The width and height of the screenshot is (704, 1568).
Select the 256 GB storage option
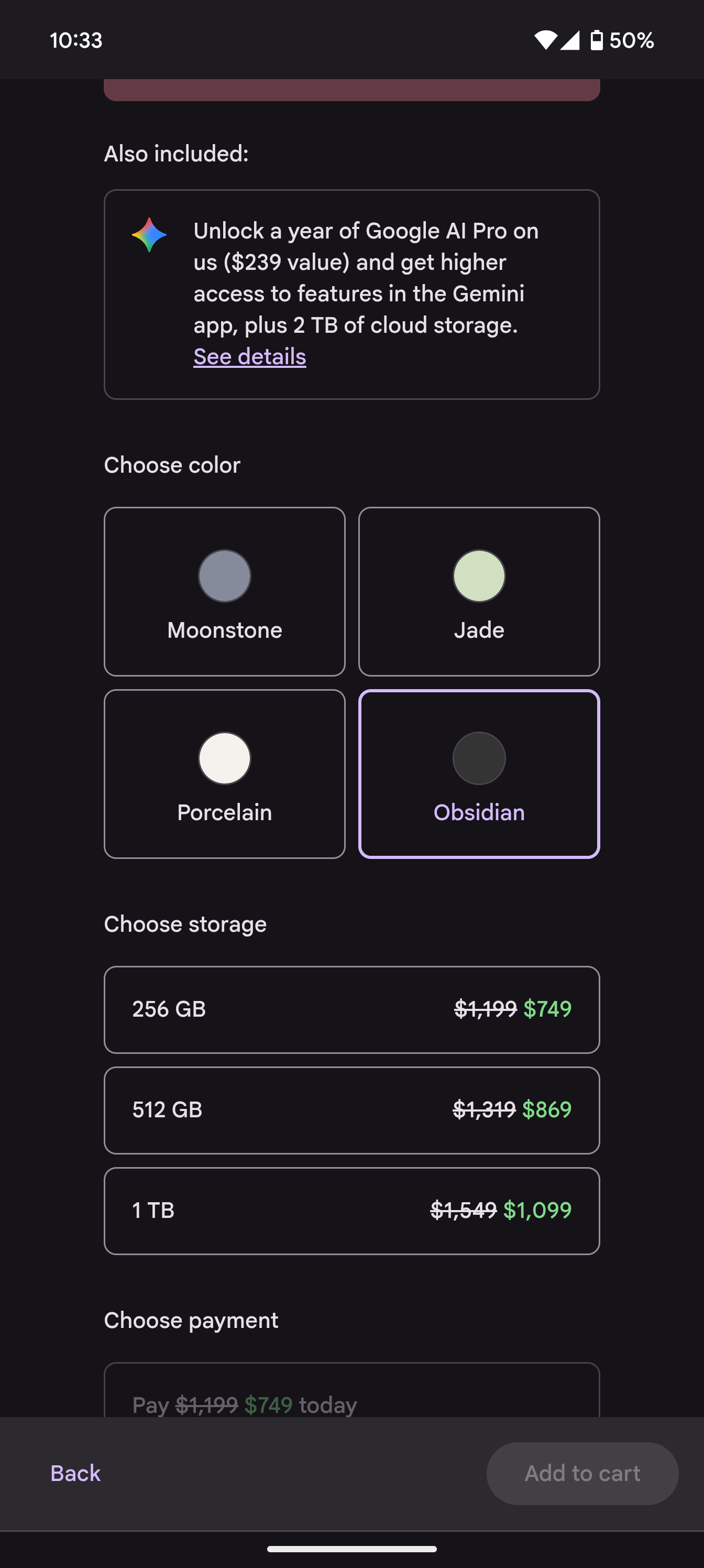[351, 1009]
